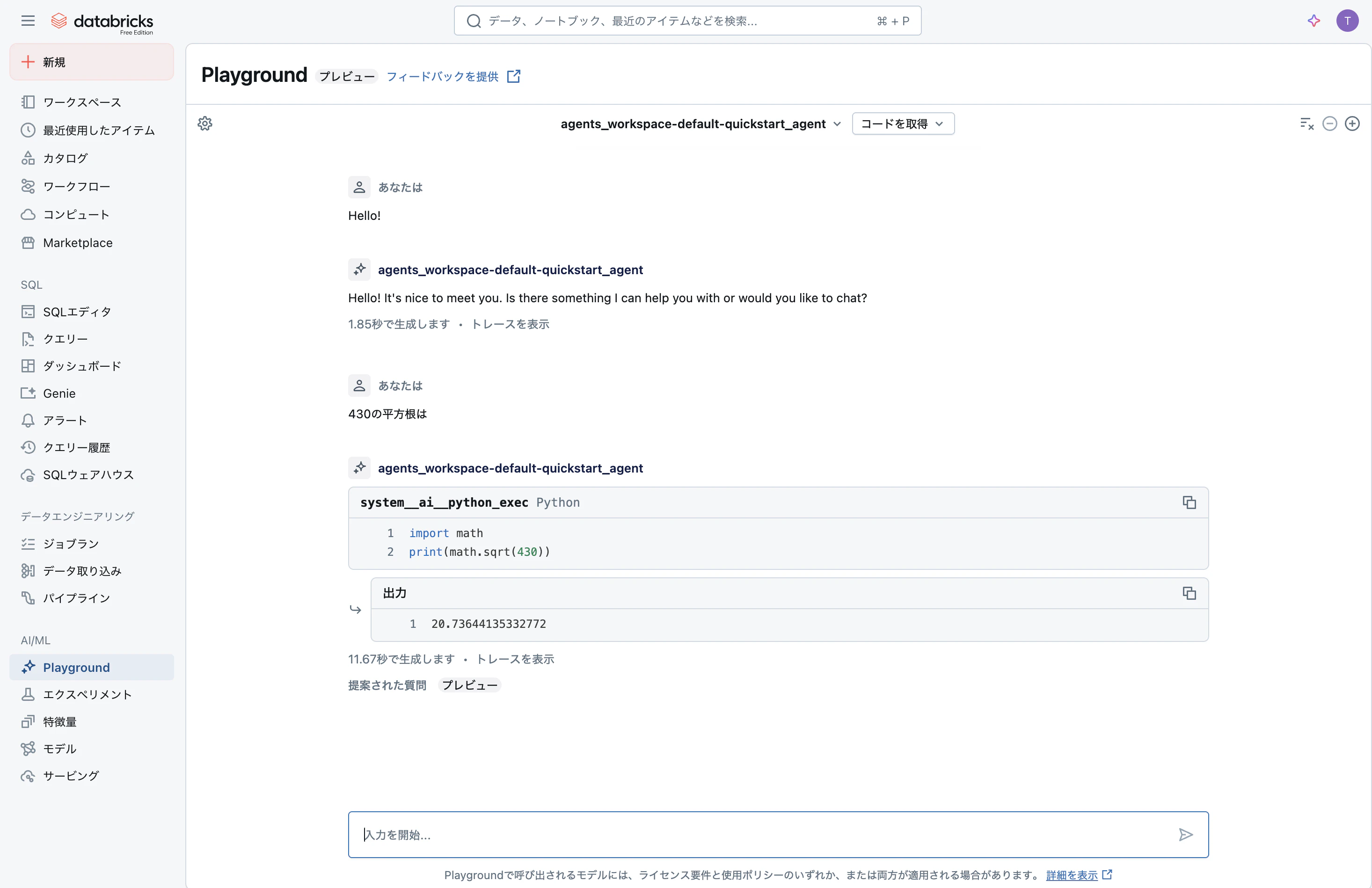Open Marketplace from sidebar
The height and width of the screenshot is (888, 1372).
(92, 243)
